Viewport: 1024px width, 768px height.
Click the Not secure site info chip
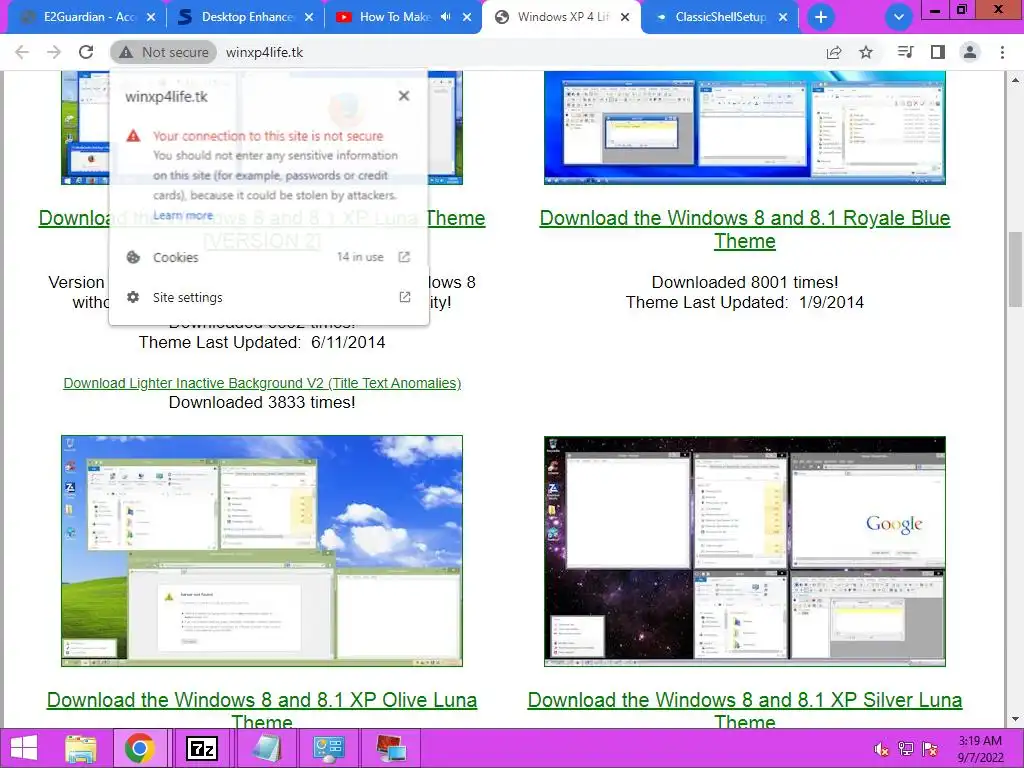click(x=163, y=52)
